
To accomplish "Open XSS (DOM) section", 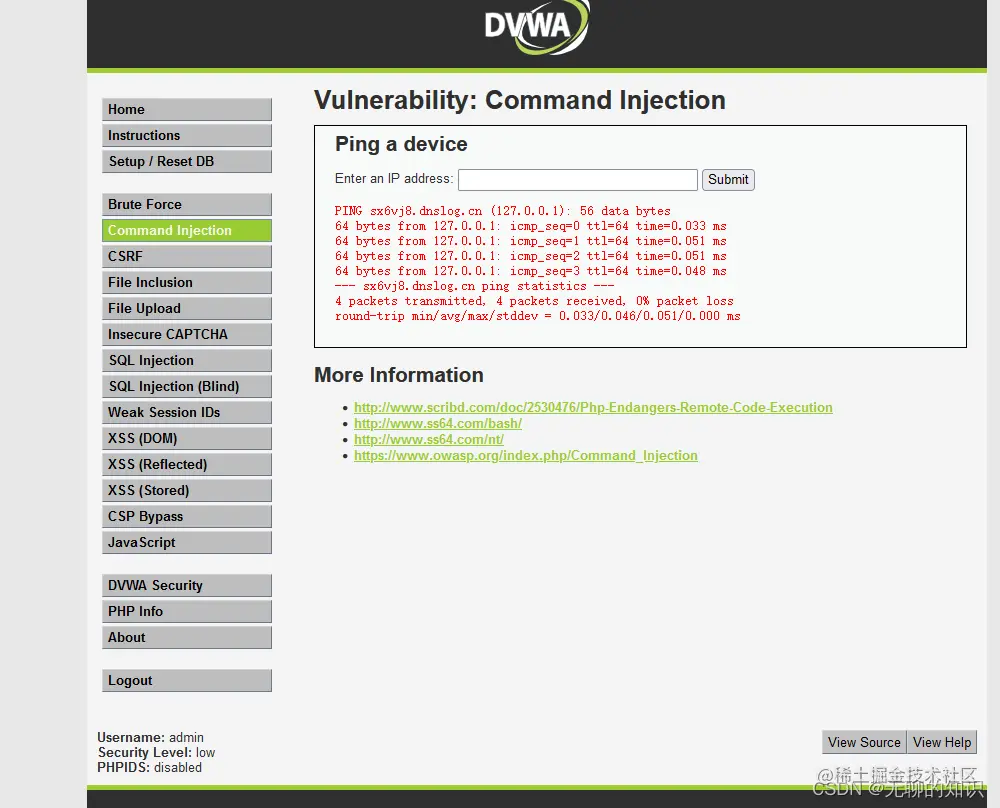I will click(187, 439).
